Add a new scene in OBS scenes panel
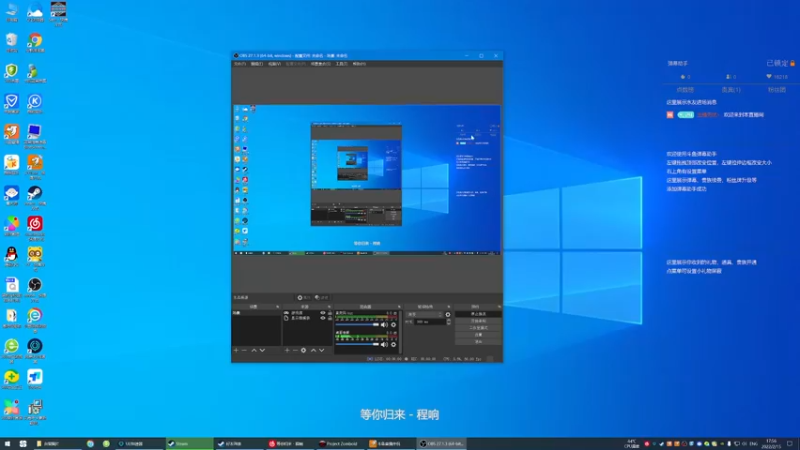Screen dimensions: 800x450 (x=236, y=351)
